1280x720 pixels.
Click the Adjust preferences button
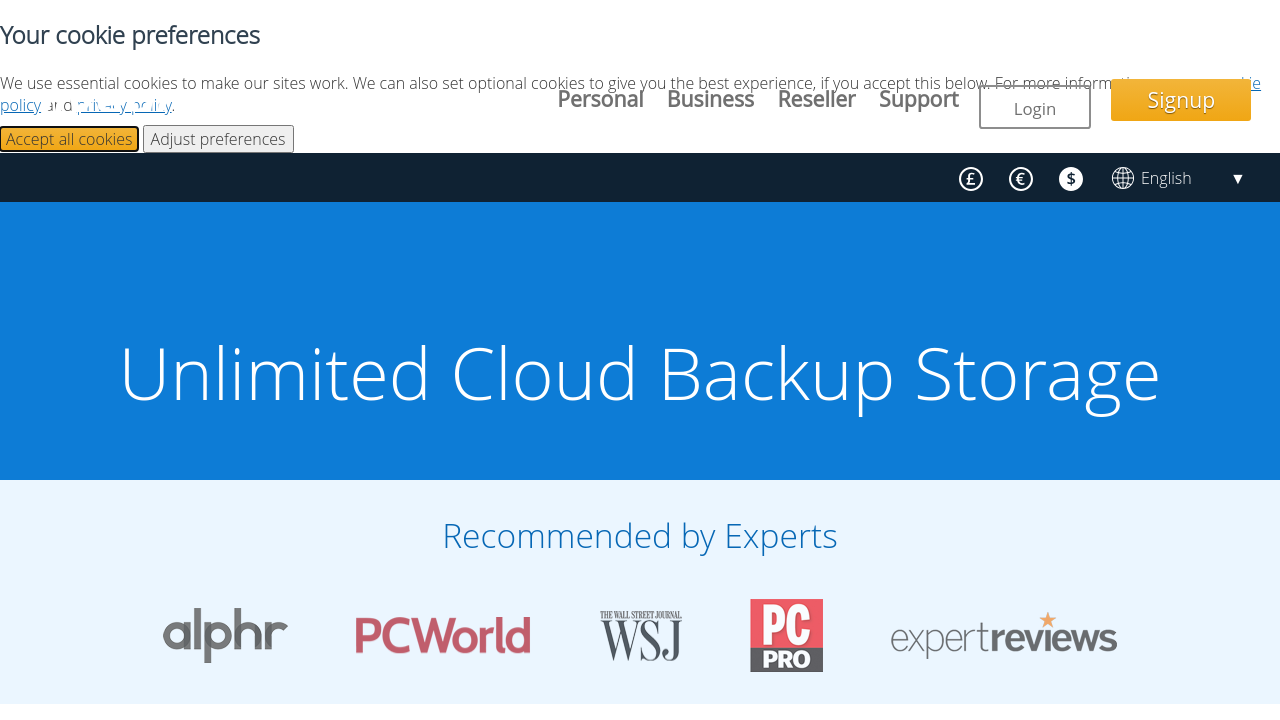[218, 139]
